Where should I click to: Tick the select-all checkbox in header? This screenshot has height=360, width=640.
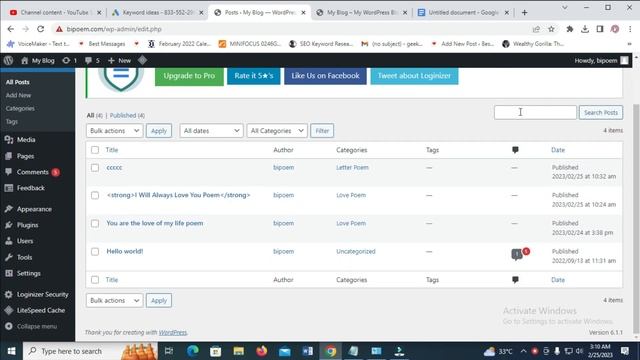(95, 150)
